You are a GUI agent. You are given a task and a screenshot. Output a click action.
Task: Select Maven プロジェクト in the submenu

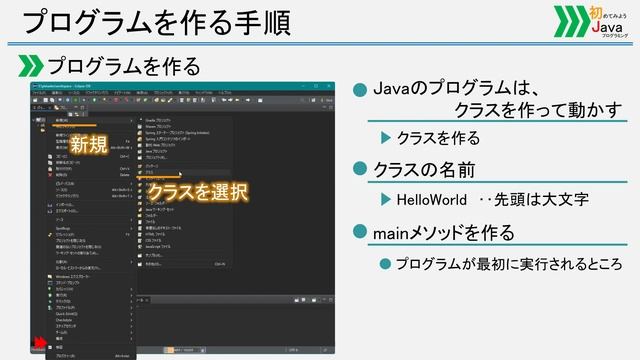[184, 127]
